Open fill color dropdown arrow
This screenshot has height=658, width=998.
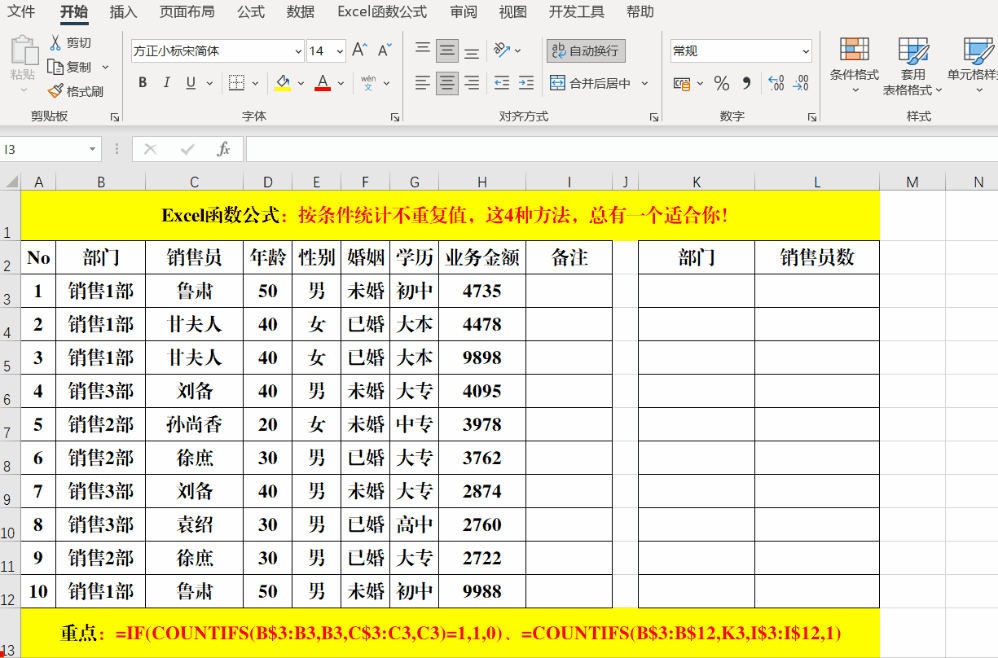301,83
